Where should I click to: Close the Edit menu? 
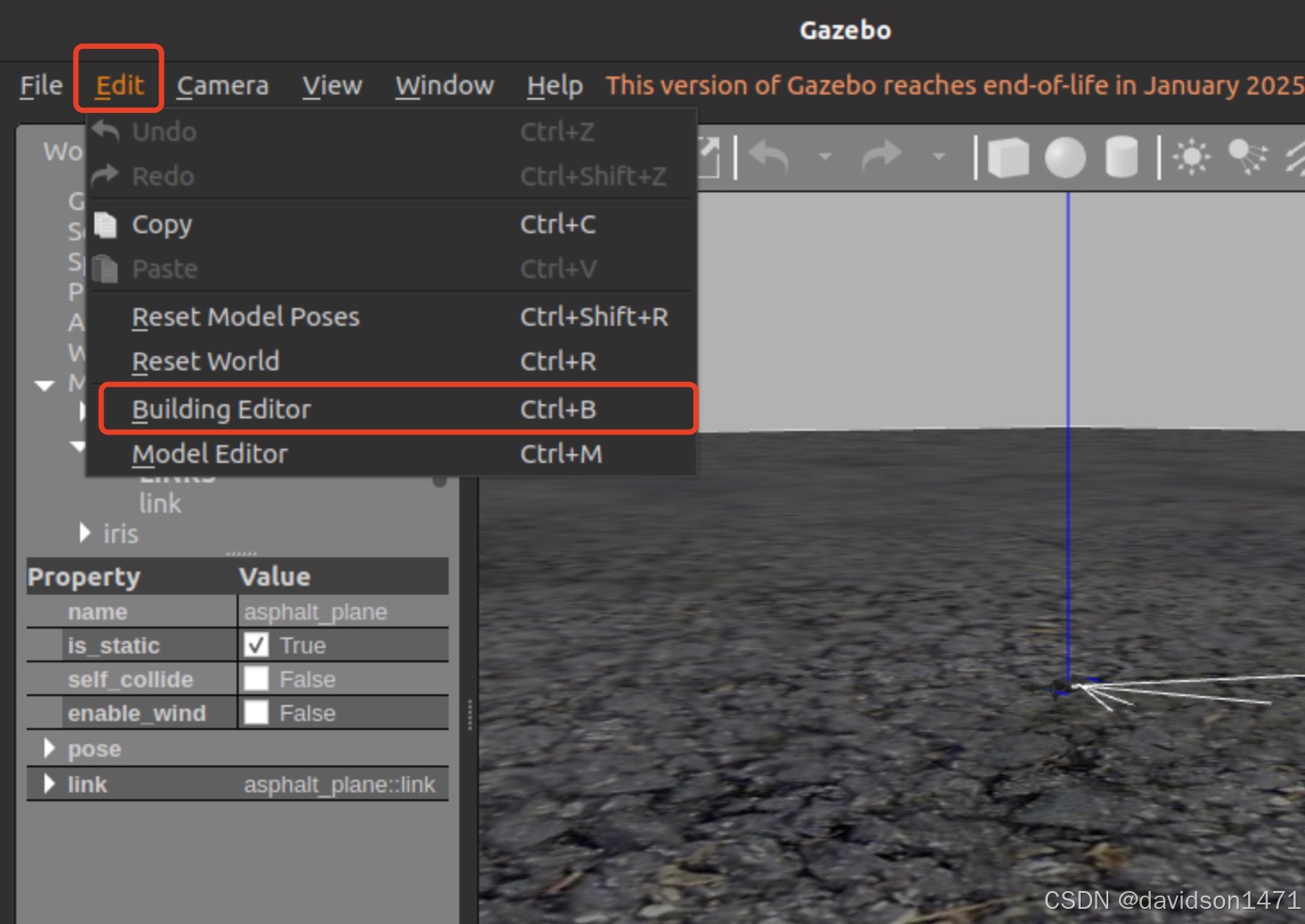pyautogui.click(x=119, y=85)
